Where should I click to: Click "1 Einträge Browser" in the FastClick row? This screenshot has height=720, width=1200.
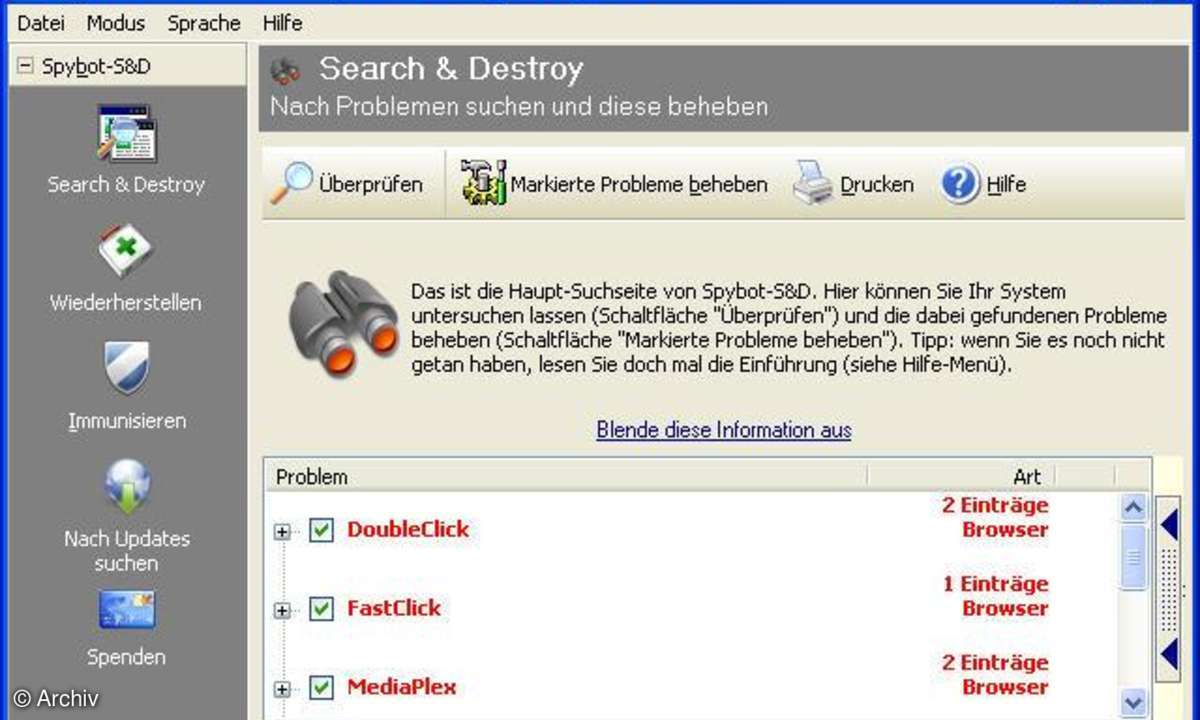click(995, 596)
